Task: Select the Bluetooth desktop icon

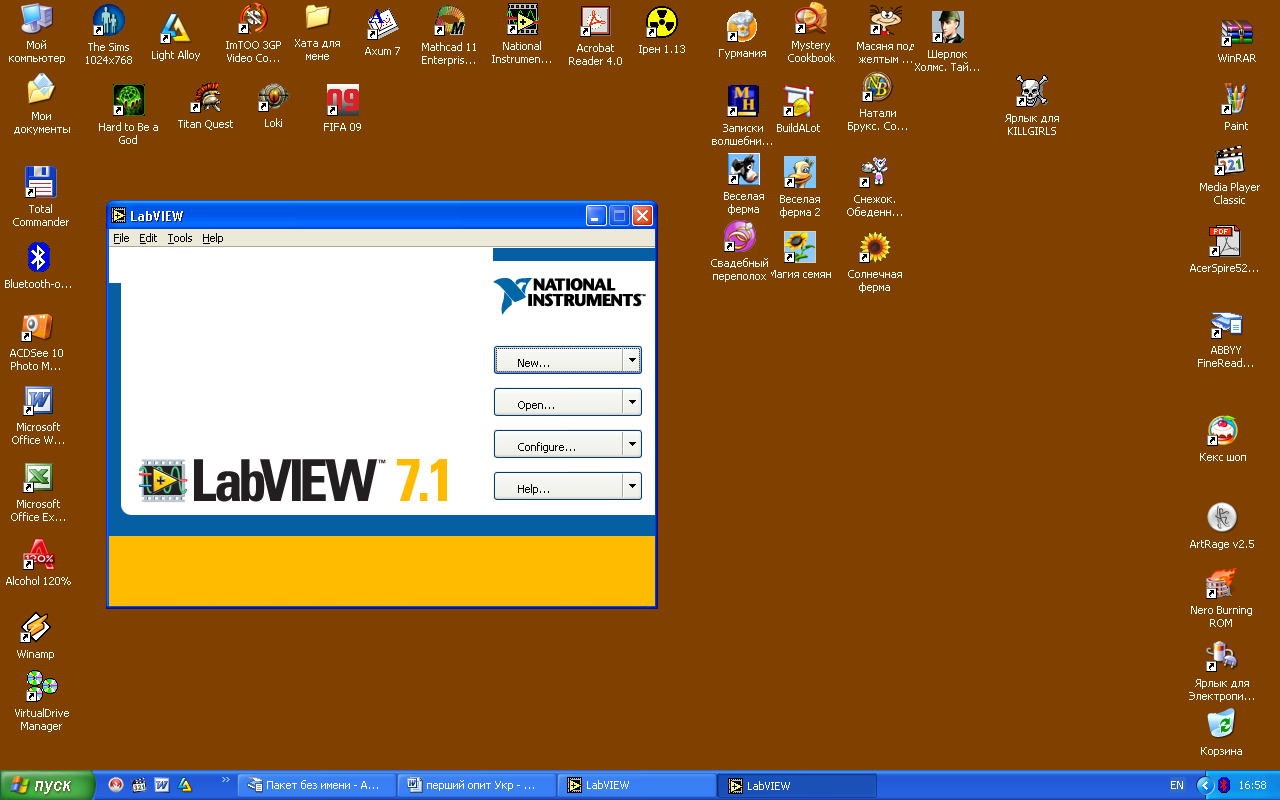Action: tap(39, 265)
